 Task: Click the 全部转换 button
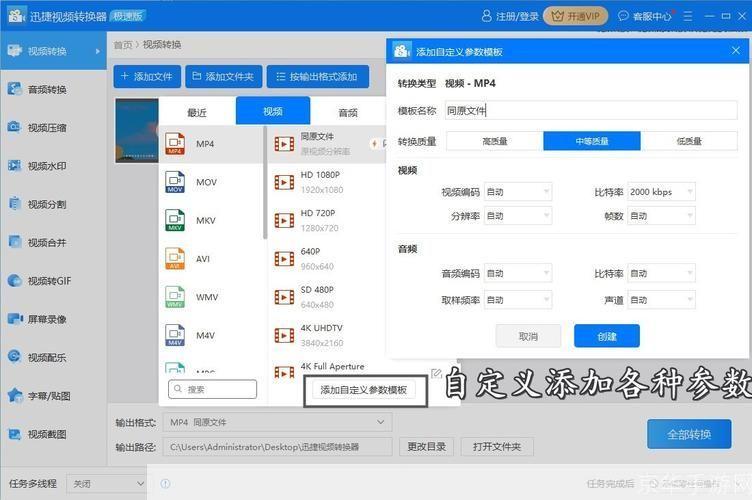689,434
